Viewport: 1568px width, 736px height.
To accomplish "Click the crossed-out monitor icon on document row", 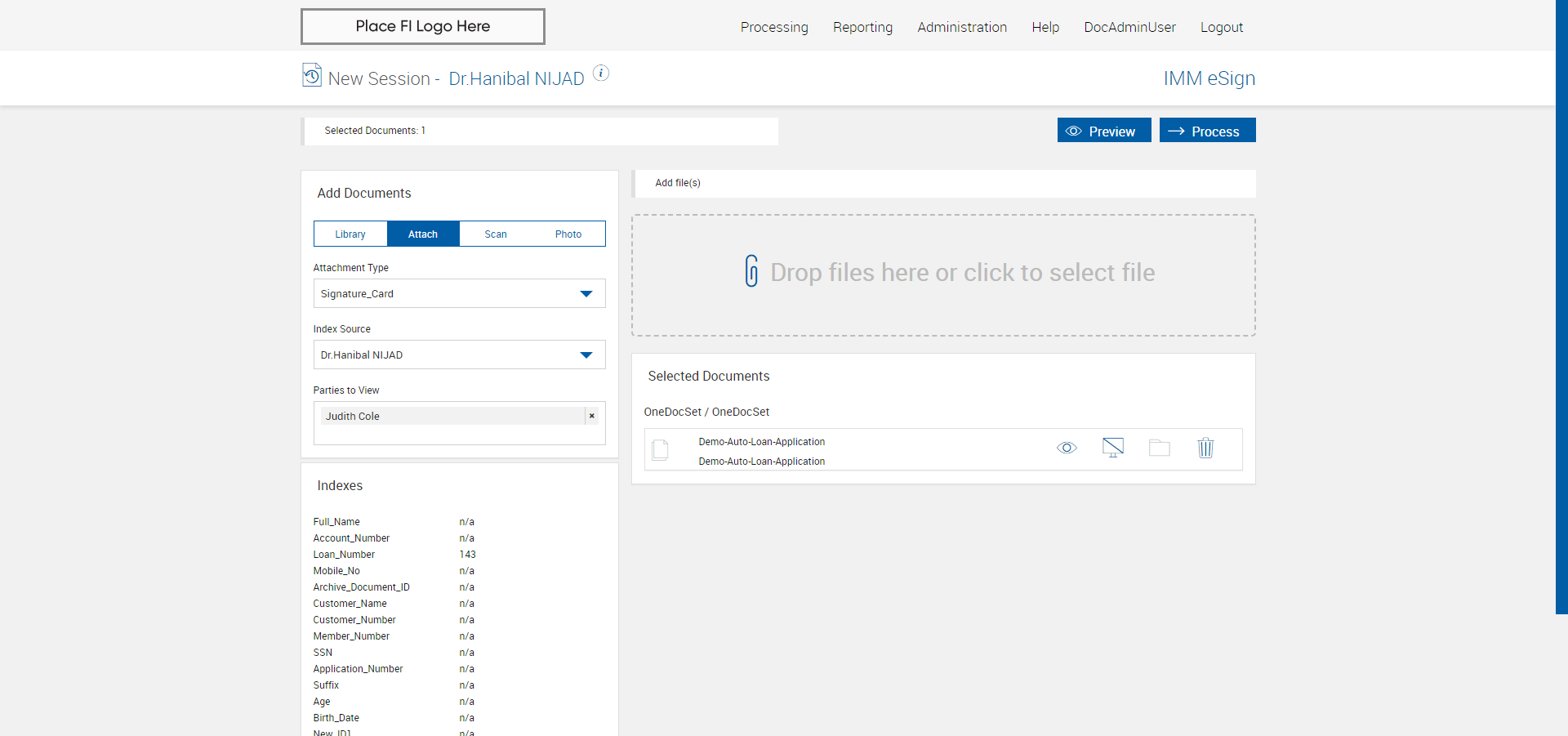I will coord(1112,448).
